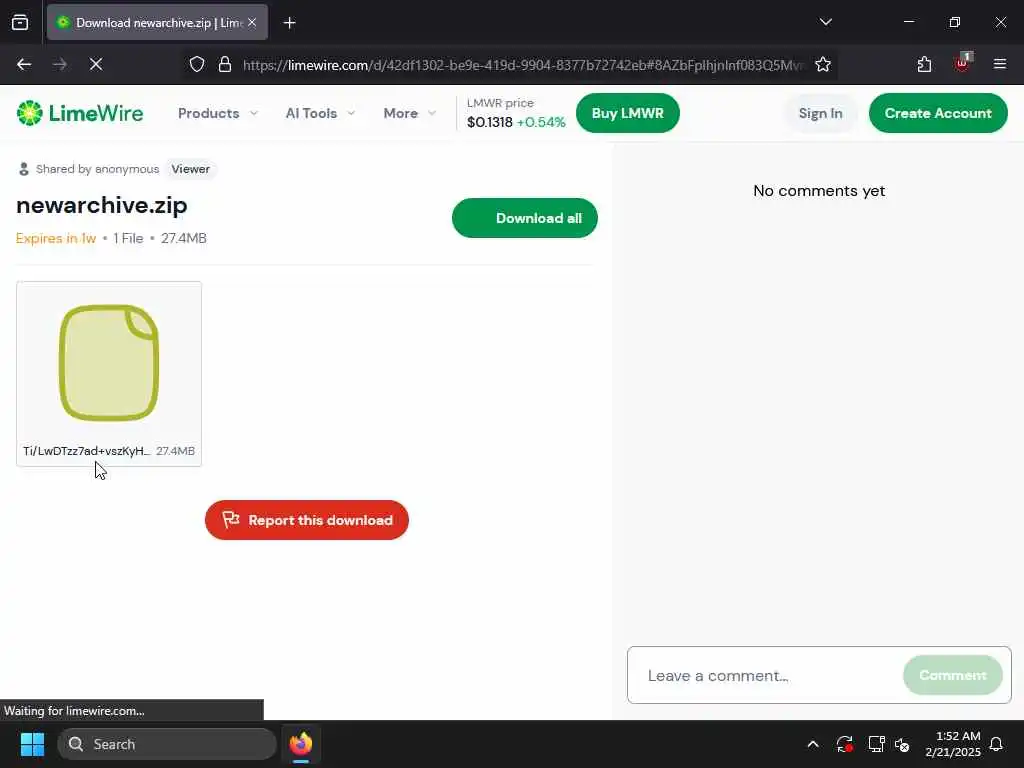Screen dimensions: 1024x768
Task: Open a new browser tab
Action: [x=289, y=23]
